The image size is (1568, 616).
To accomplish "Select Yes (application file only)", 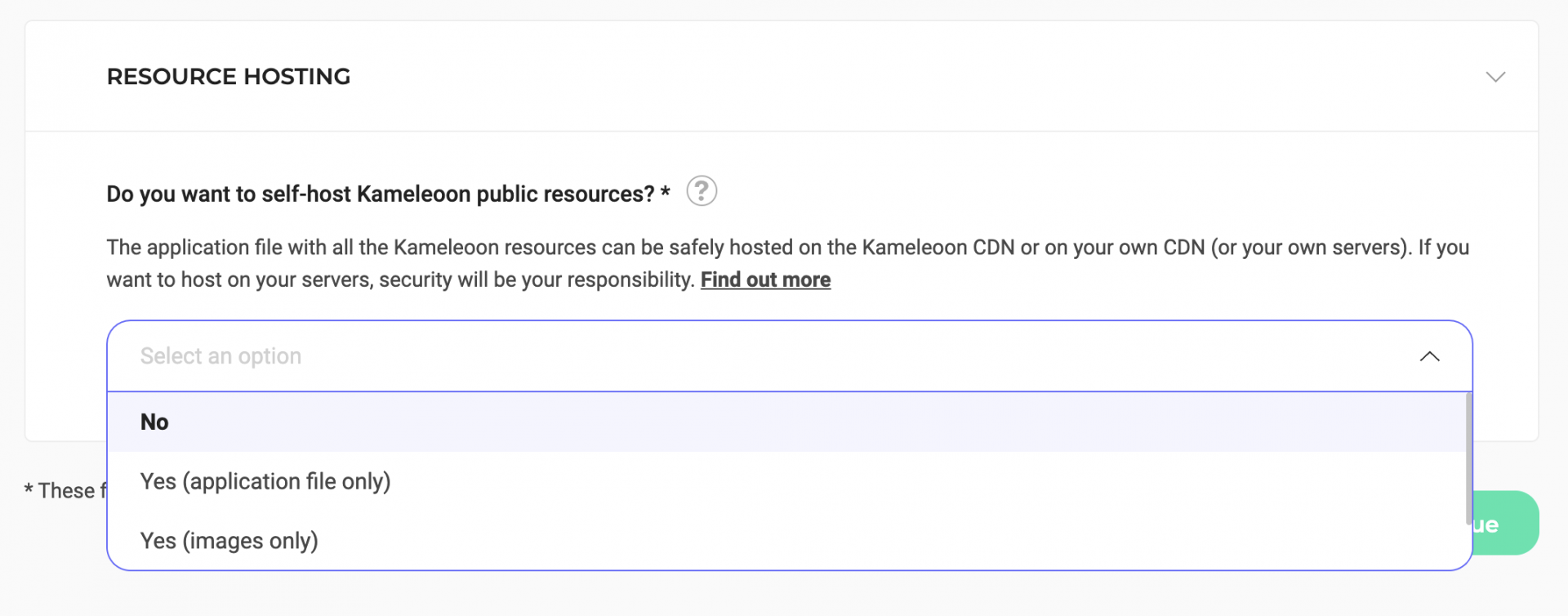I will pyautogui.click(x=265, y=481).
